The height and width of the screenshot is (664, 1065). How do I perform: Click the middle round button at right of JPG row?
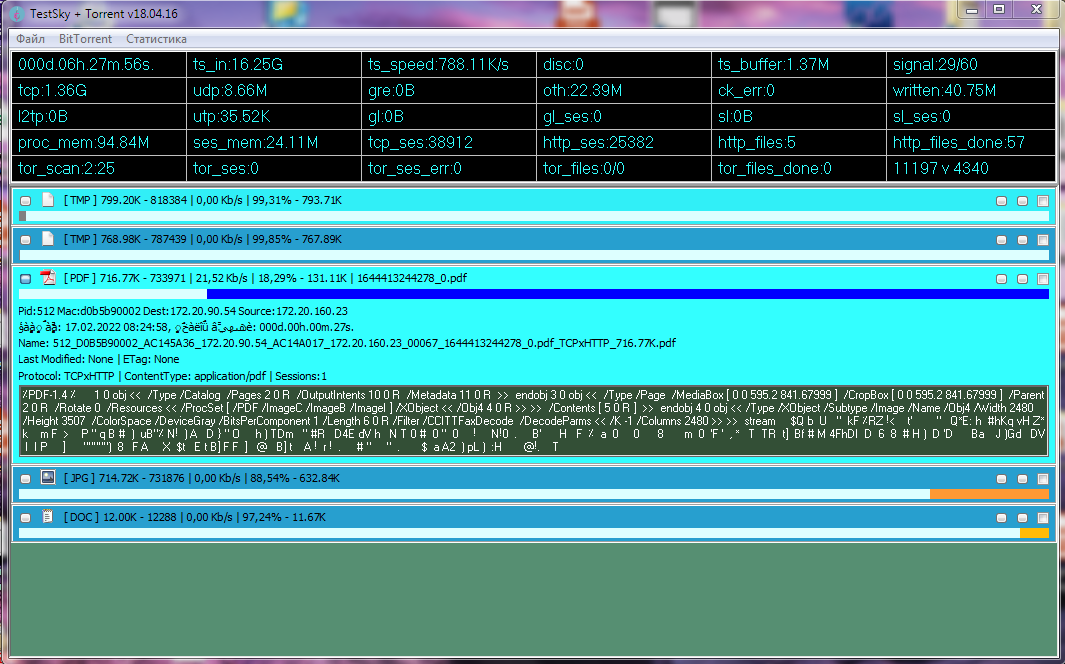click(x=1022, y=479)
